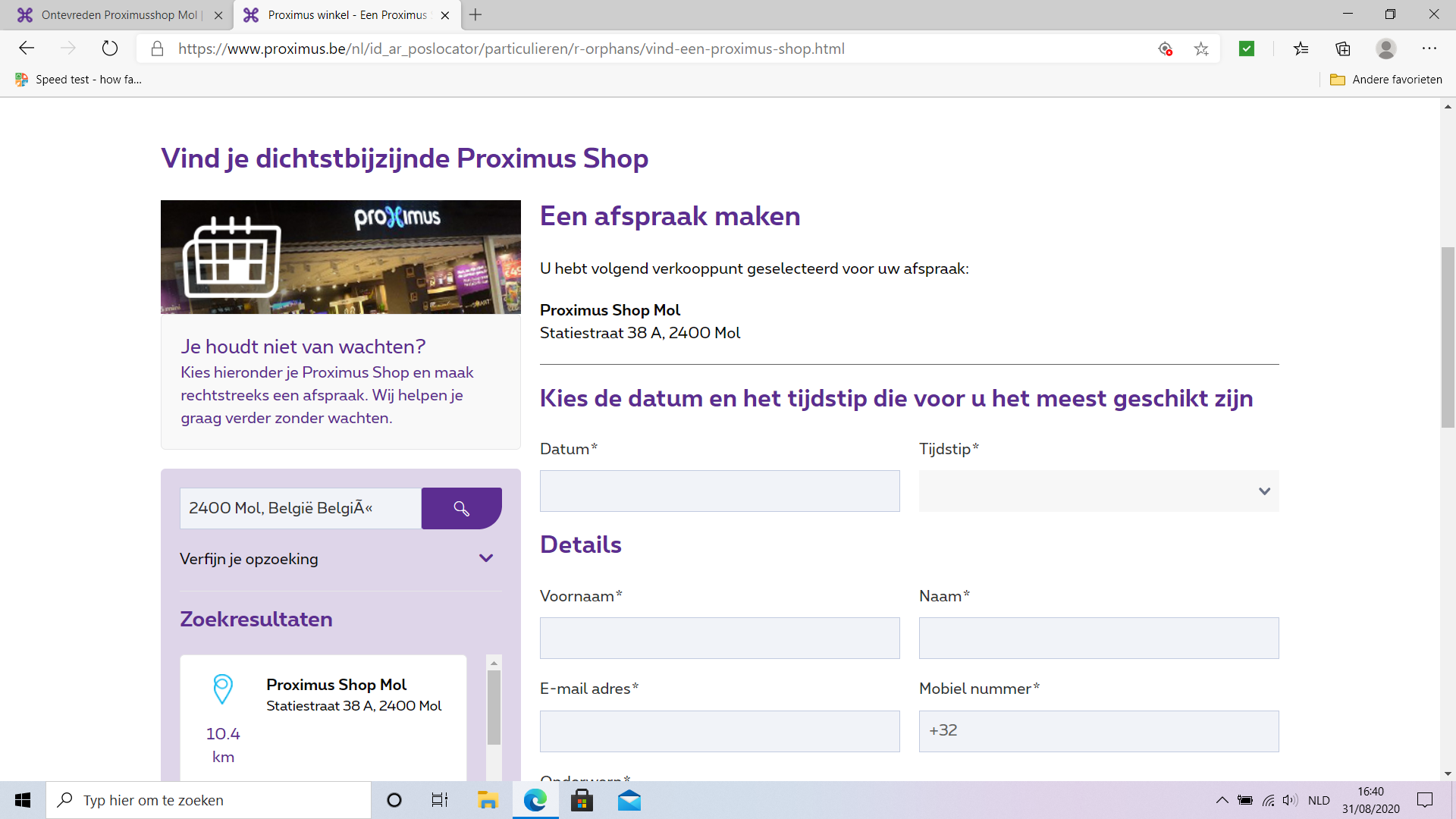Open Microsoft Store from taskbar
Viewport: 1456px width, 819px height.
[x=582, y=800]
